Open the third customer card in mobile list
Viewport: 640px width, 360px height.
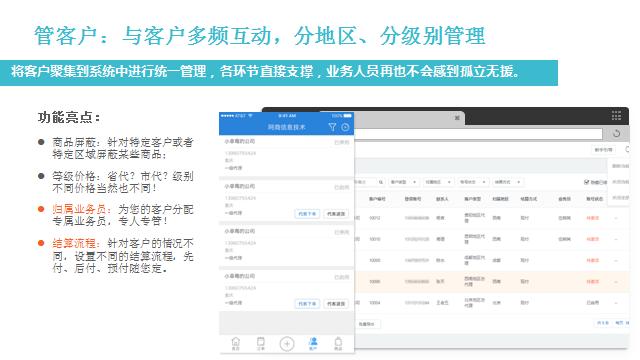[x=287, y=246]
